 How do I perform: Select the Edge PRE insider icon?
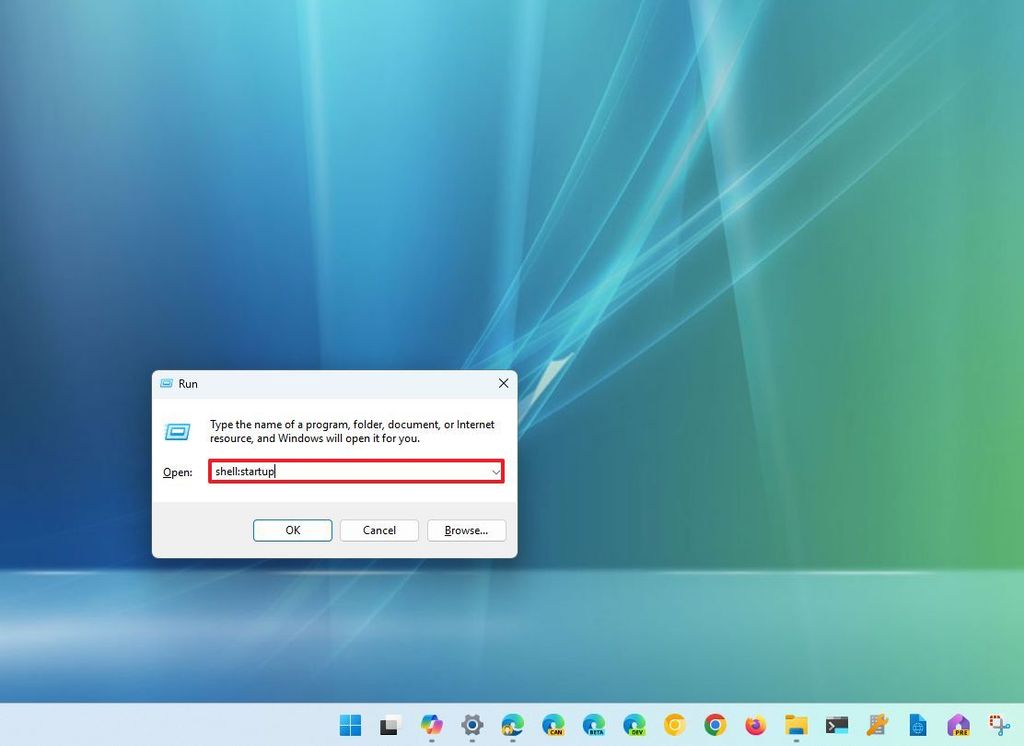956,726
